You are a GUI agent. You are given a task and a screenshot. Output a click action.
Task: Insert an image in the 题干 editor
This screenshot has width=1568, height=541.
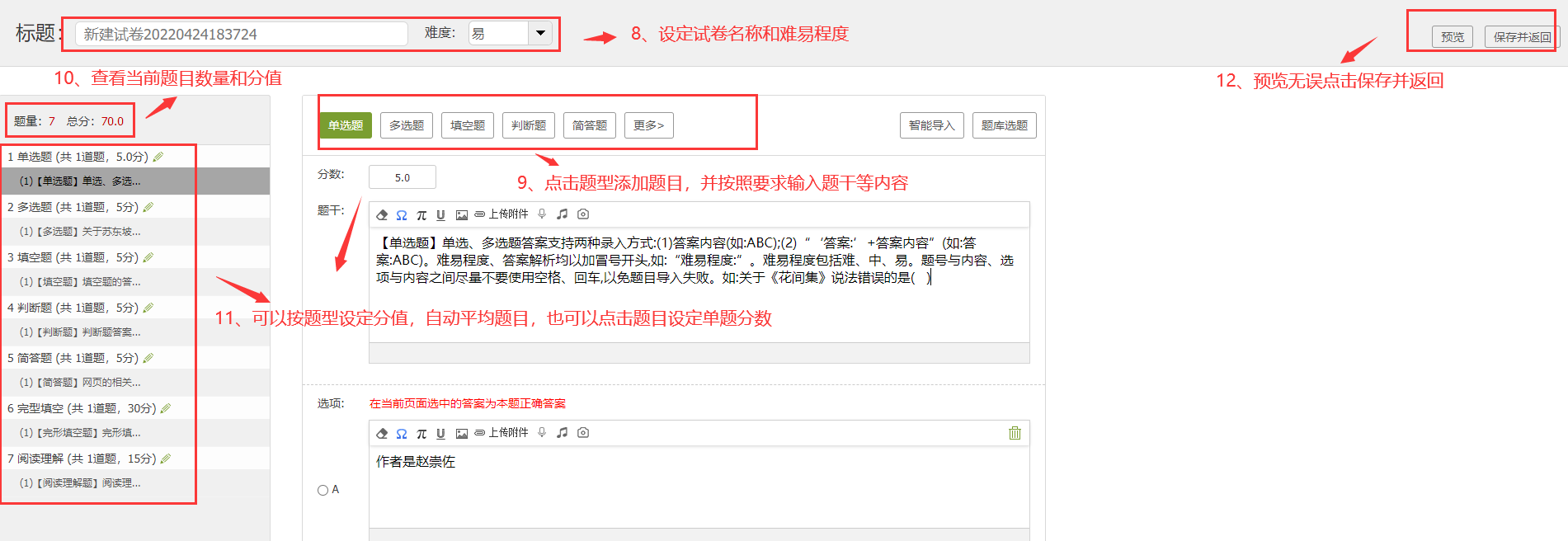(462, 214)
